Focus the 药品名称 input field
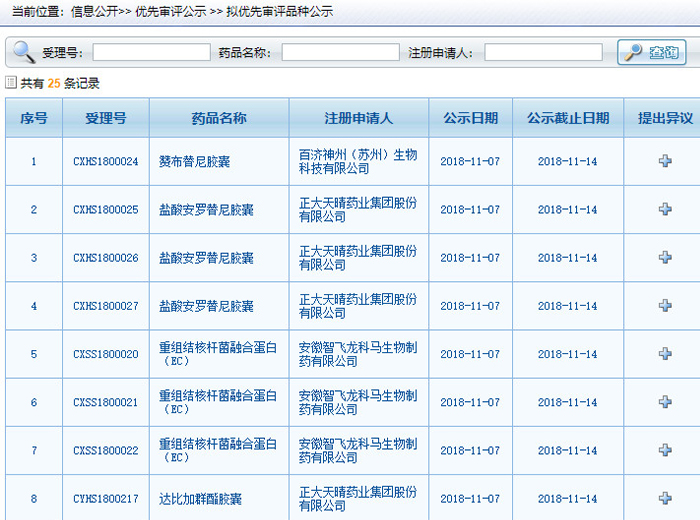700x520 pixels. [x=341, y=52]
